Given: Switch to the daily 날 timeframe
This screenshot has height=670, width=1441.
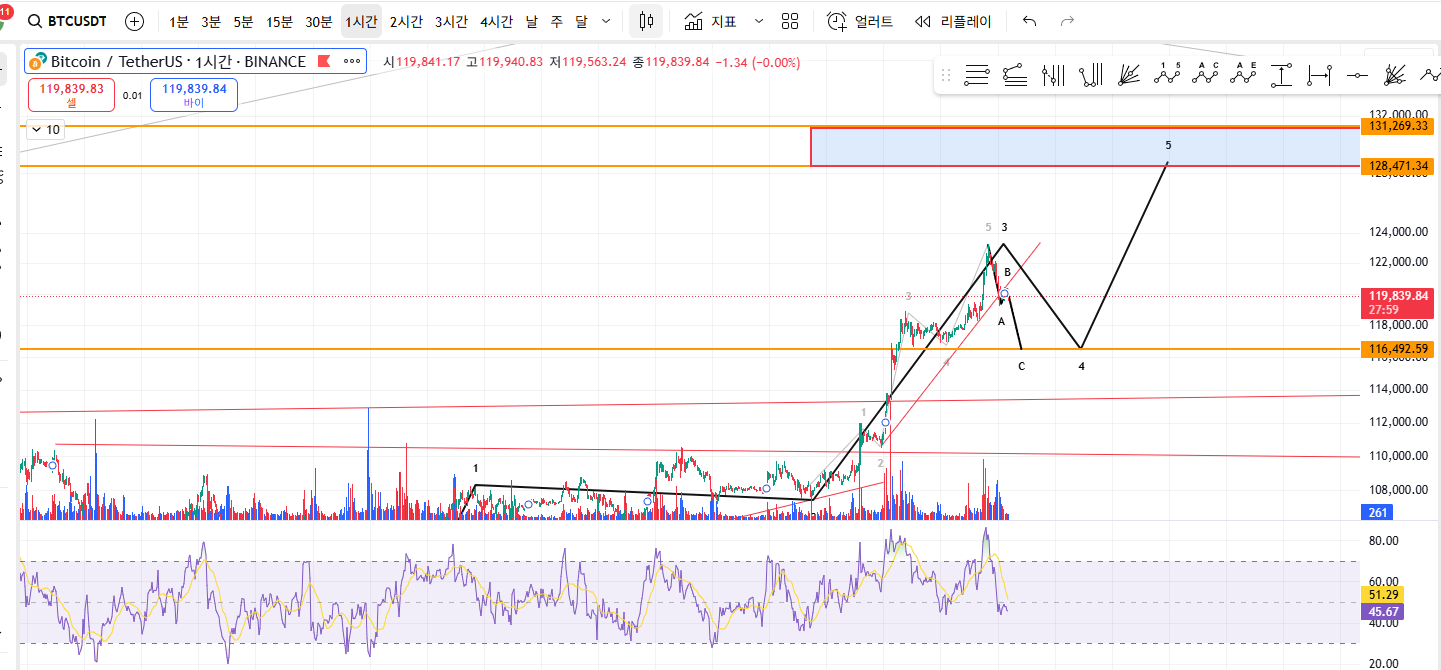Looking at the screenshot, I should pyautogui.click(x=531, y=21).
